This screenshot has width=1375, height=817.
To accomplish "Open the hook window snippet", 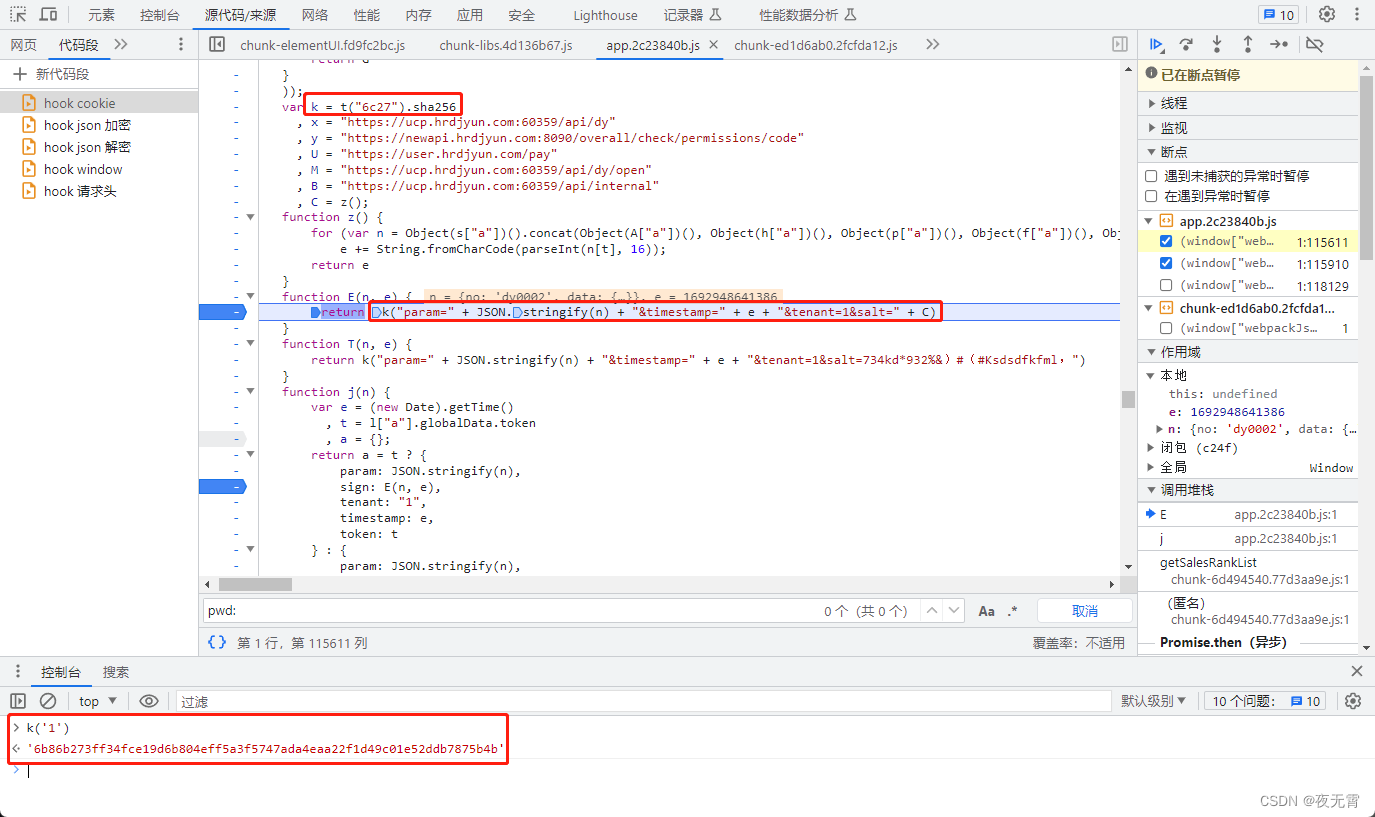I will 83,169.
